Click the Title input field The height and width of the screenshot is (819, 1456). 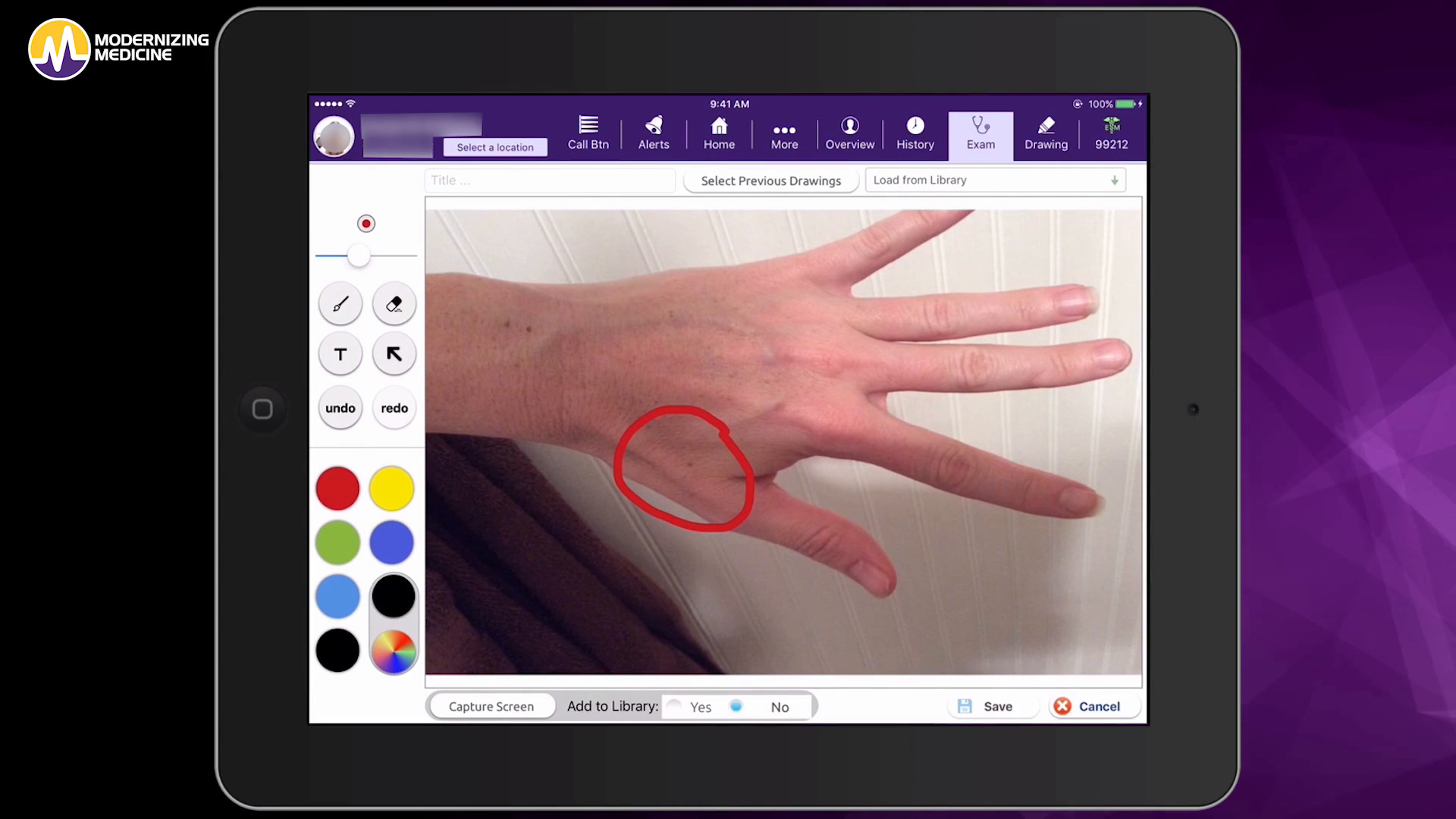click(x=550, y=180)
